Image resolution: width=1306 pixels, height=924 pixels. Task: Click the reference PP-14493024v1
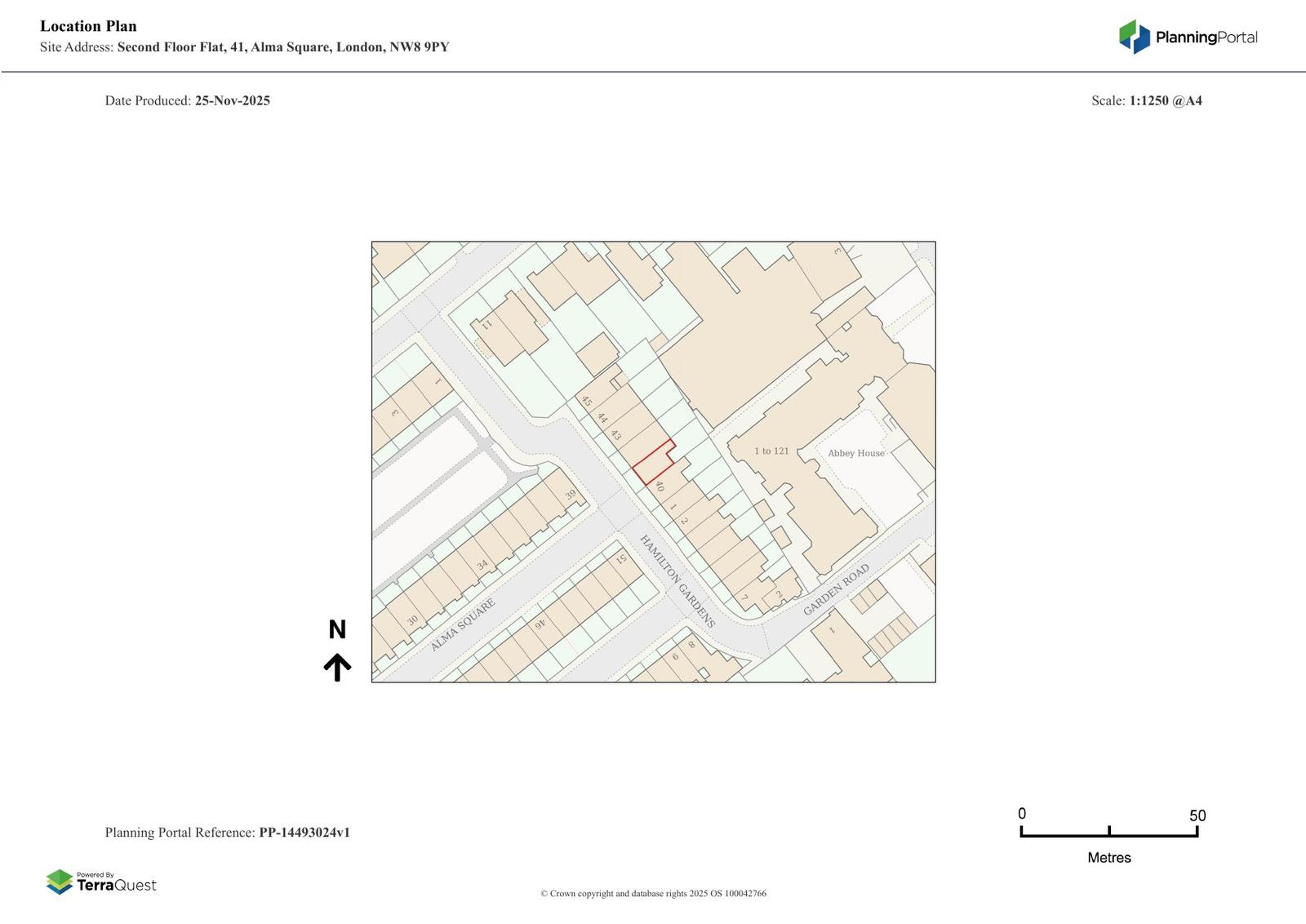pos(304,833)
